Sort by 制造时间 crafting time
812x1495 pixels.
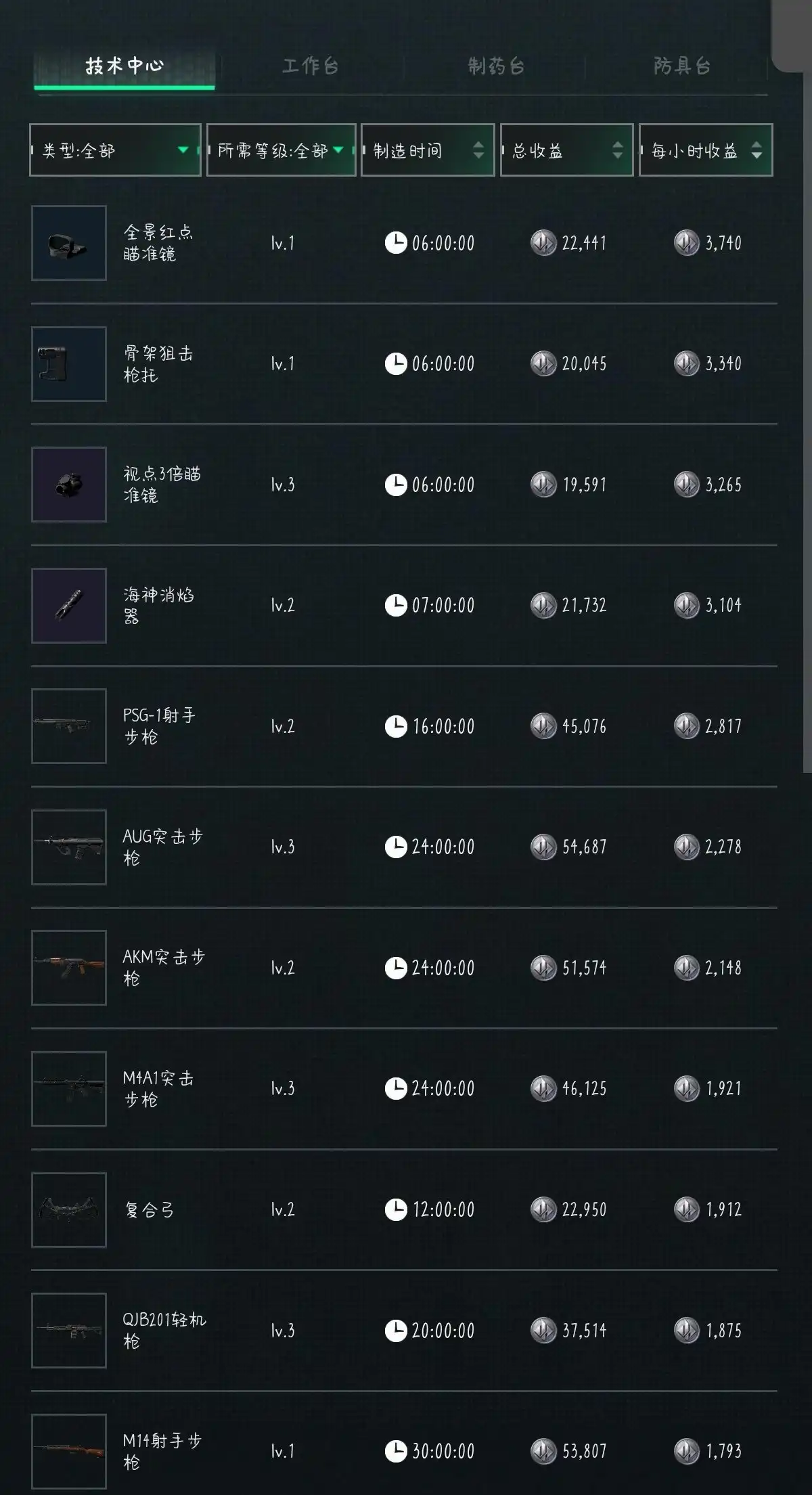pos(428,150)
